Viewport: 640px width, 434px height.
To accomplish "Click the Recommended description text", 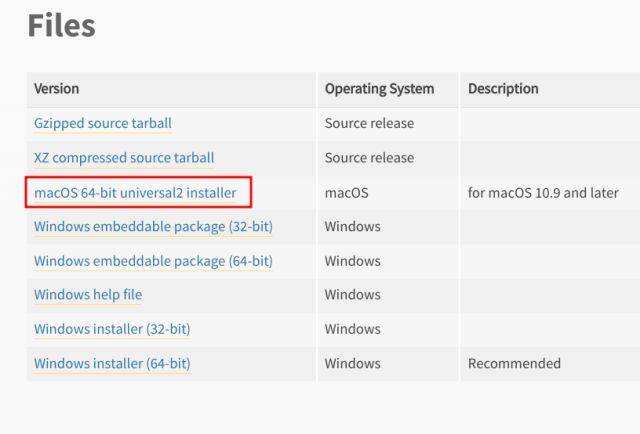I will click(514, 363).
